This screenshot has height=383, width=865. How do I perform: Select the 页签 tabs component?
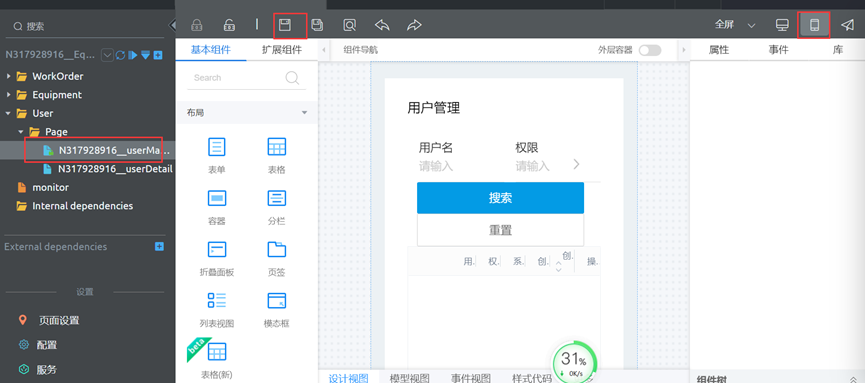pos(277,258)
